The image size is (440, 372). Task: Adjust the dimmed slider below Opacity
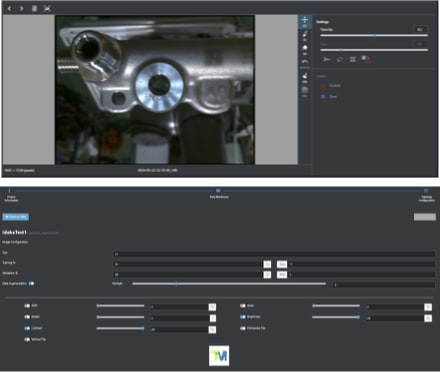coord(374,50)
